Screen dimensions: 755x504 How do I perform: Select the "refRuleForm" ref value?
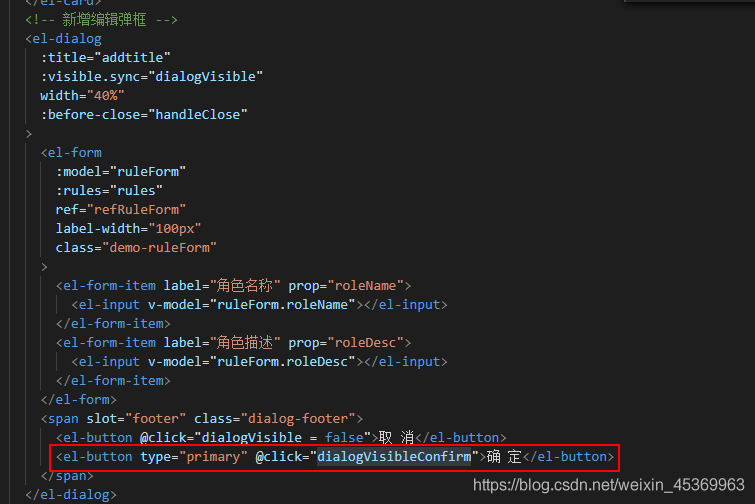tap(136, 209)
